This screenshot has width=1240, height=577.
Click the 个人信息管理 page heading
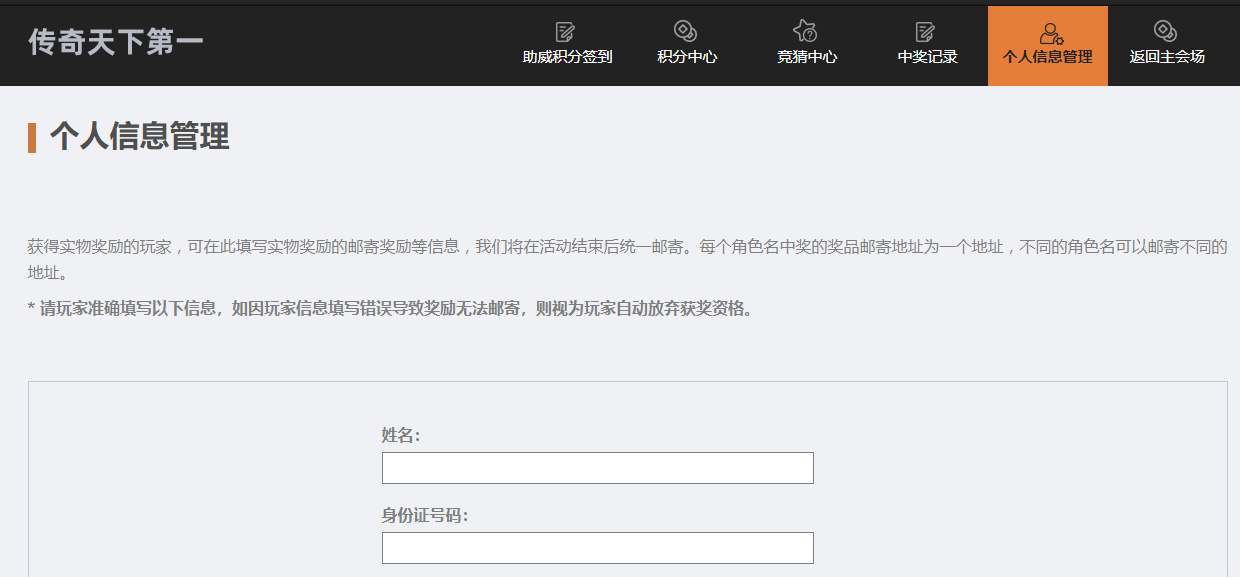tap(140, 136)
